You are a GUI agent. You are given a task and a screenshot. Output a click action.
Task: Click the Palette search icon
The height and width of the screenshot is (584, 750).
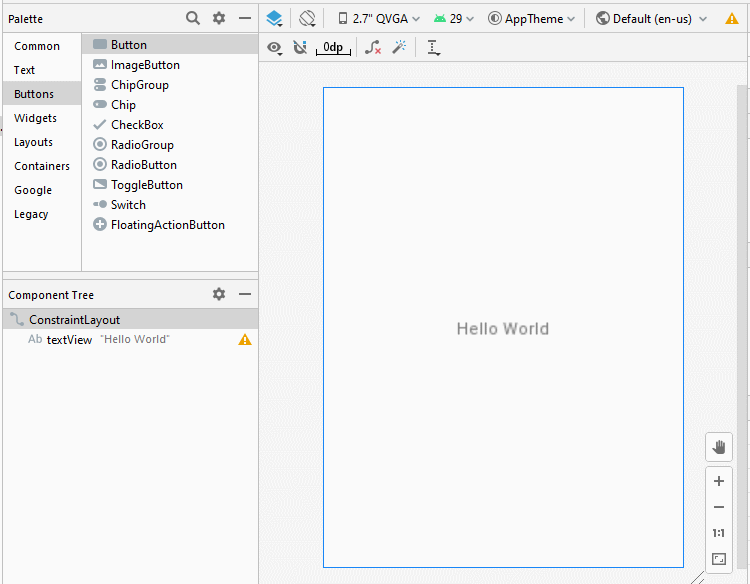(x=193, y=18)
